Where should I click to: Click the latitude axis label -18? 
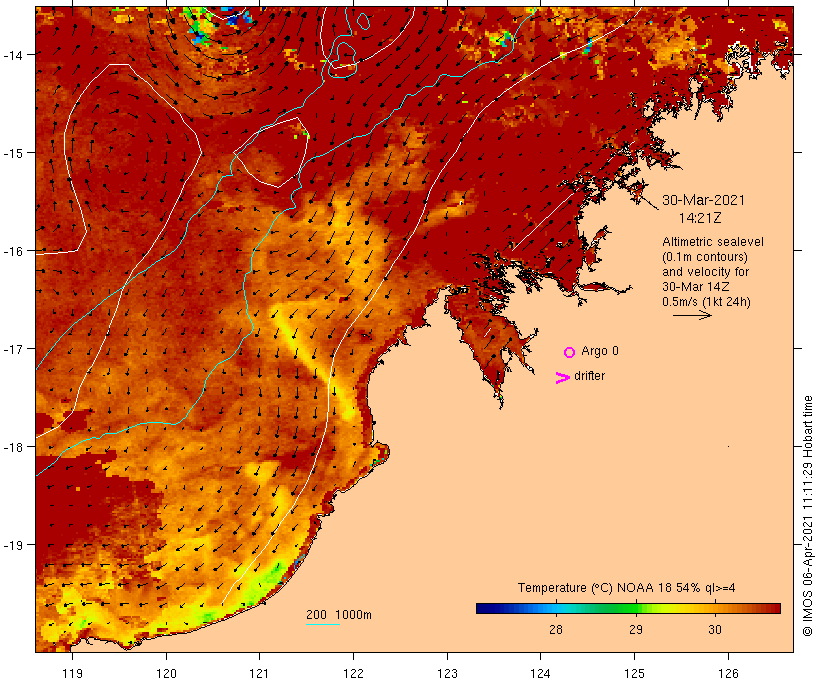click(x=12, y=447)
